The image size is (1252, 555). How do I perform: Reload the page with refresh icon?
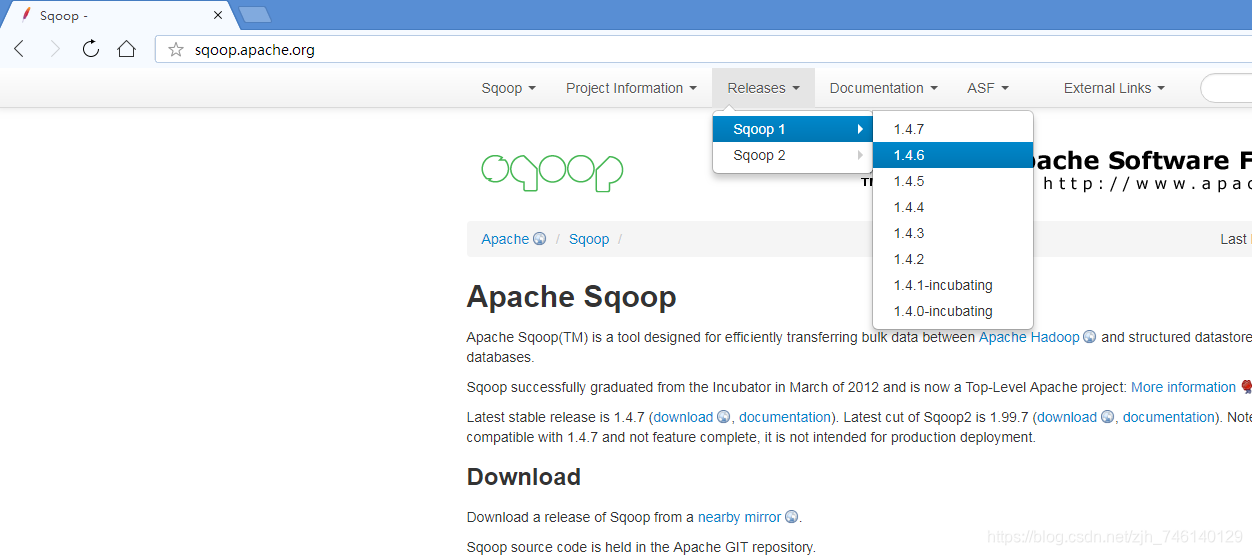click(90, 49)
